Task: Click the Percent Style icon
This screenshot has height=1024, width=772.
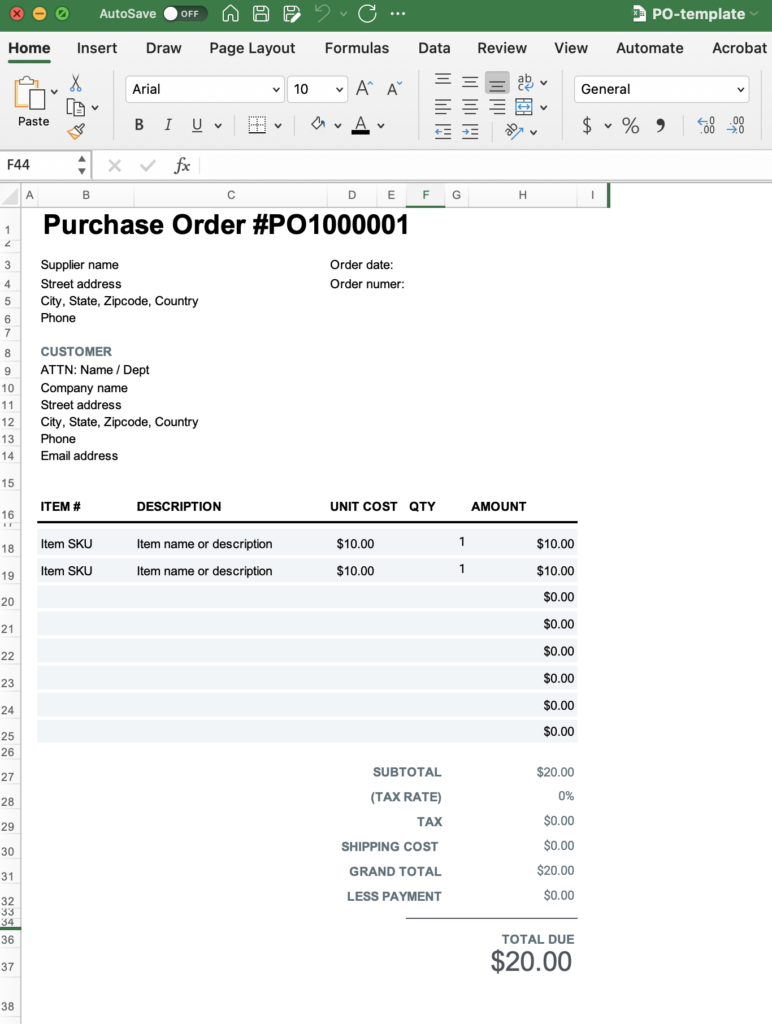Action: [x=630, y=125]
